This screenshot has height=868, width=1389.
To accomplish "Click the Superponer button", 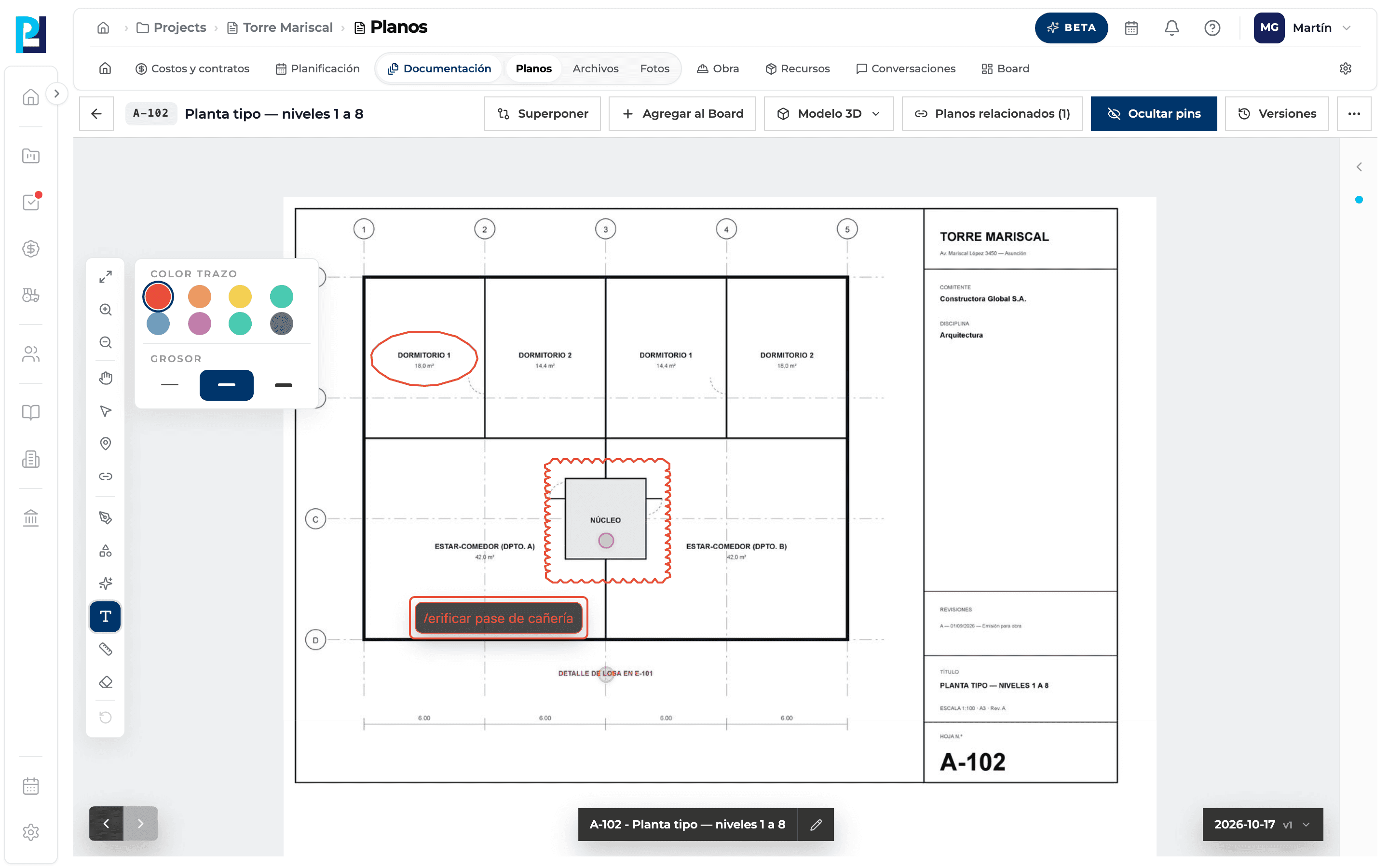I will [543, 114].
